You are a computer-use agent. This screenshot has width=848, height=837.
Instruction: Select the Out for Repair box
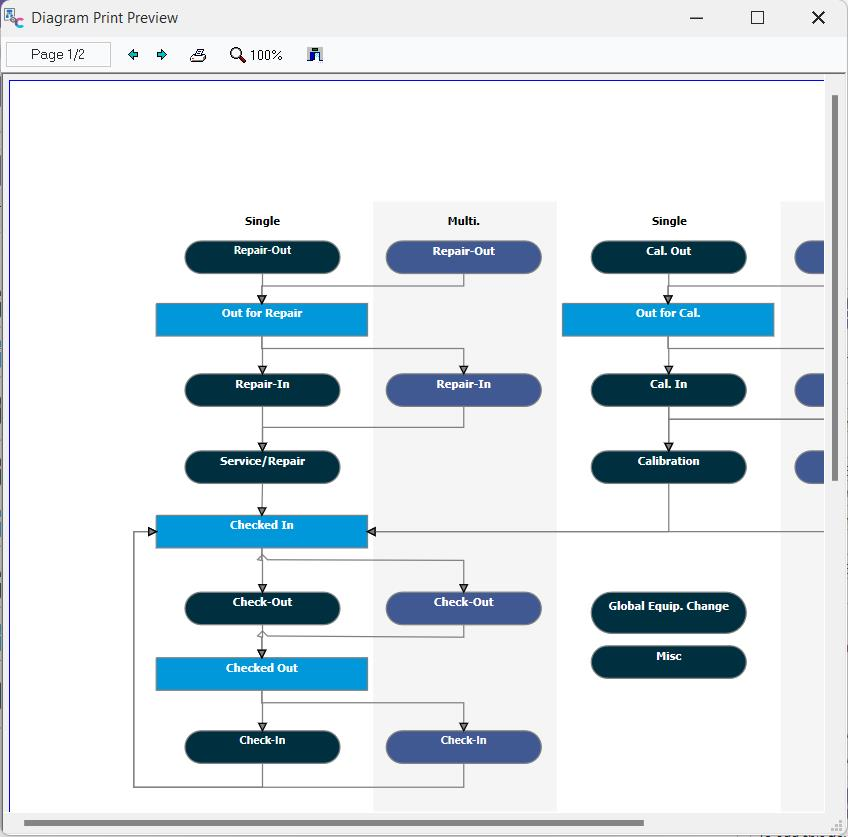[262, 320]
